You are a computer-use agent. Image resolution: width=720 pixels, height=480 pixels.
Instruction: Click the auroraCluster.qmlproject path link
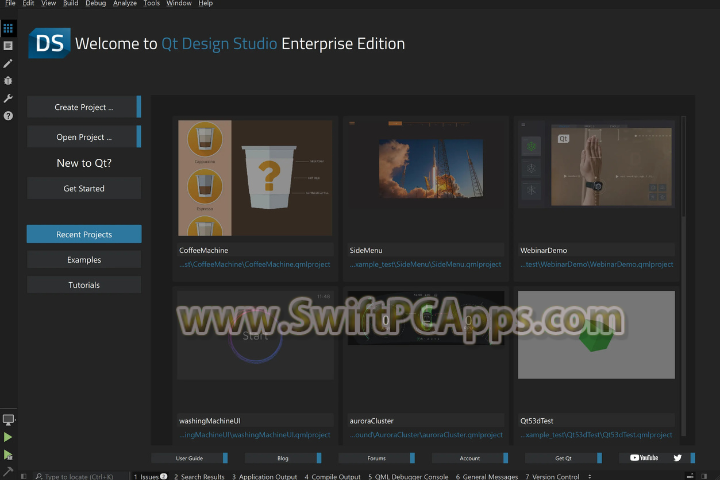tap(426, 435)
